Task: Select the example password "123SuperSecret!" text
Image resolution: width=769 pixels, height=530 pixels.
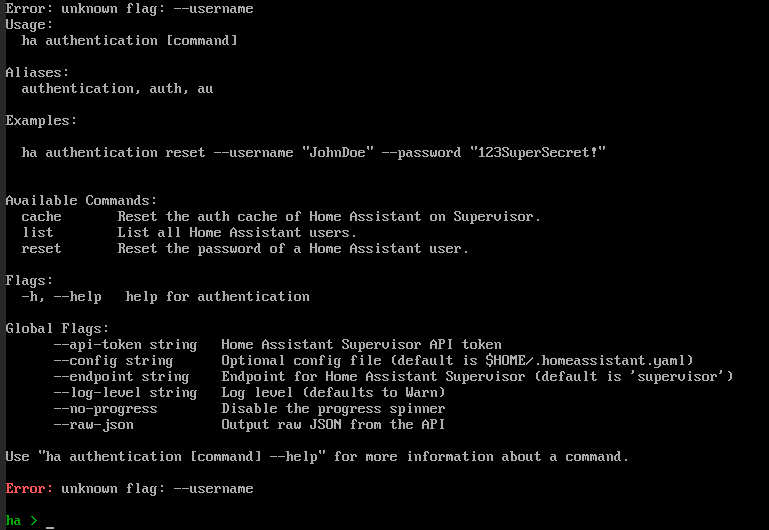Action: coord(537,153)
